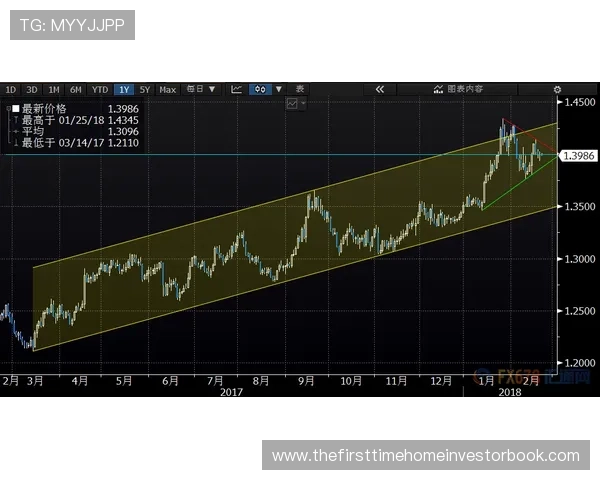
Task: Open chart settings gear icon
Action: pyautogui.click(x=557, y=89)
